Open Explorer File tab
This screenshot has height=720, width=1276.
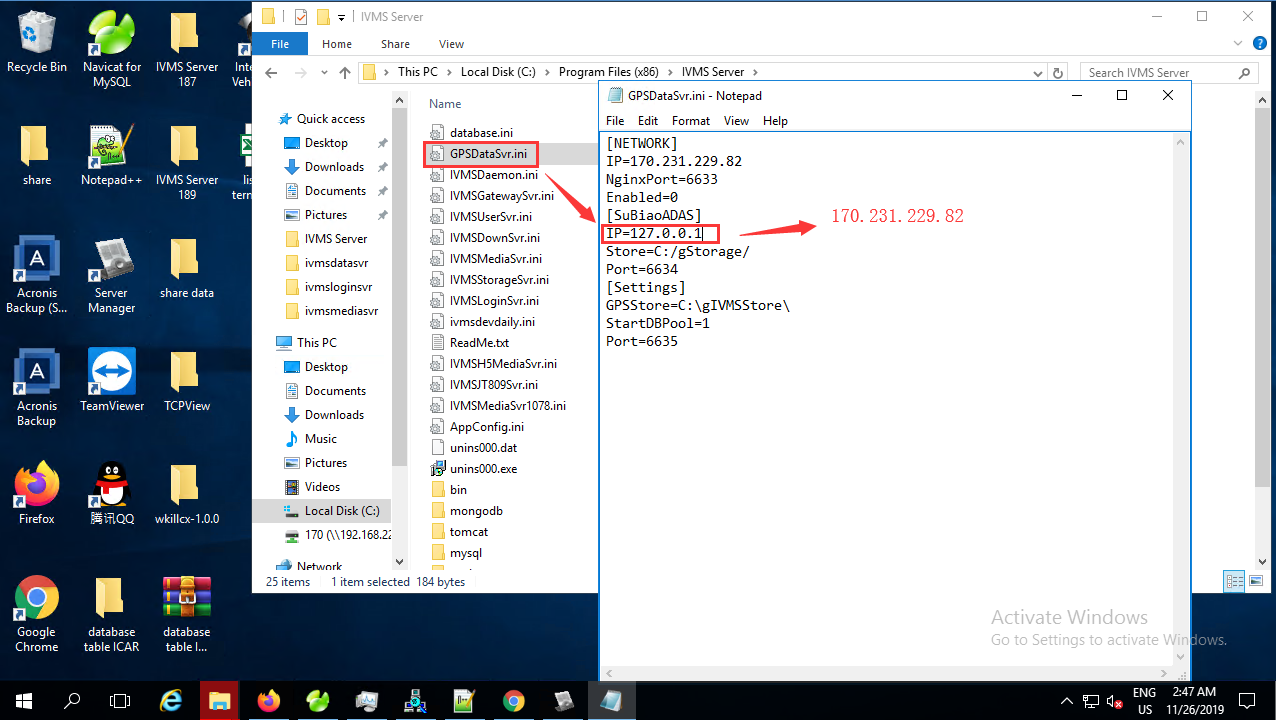pos(280,44)
